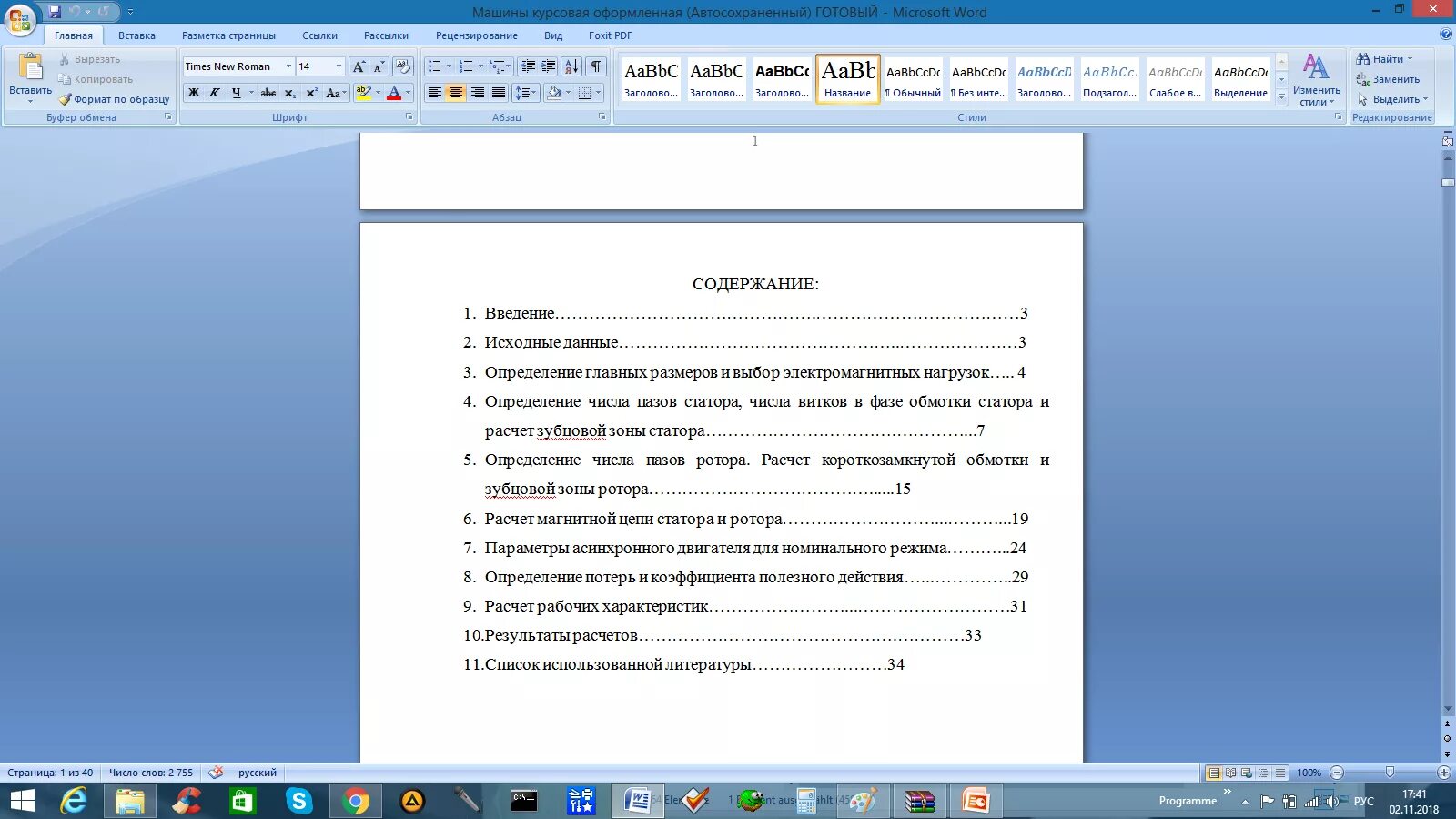The height and width of the screenshot is (819, 1456).
Task: Click the zoom in plus button
Action: [1443, 773]
